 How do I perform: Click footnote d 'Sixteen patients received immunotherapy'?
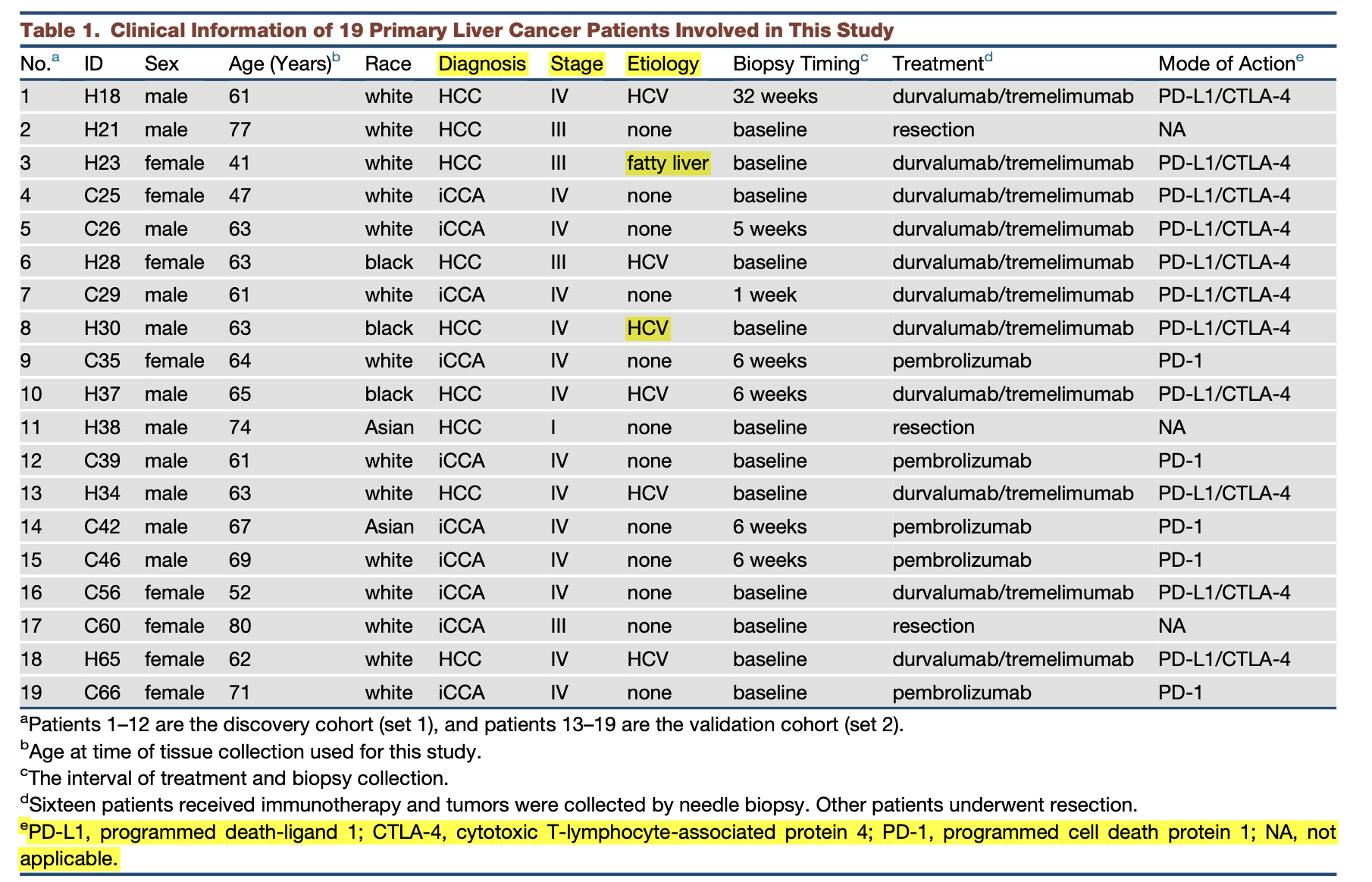tap(578, 804)
